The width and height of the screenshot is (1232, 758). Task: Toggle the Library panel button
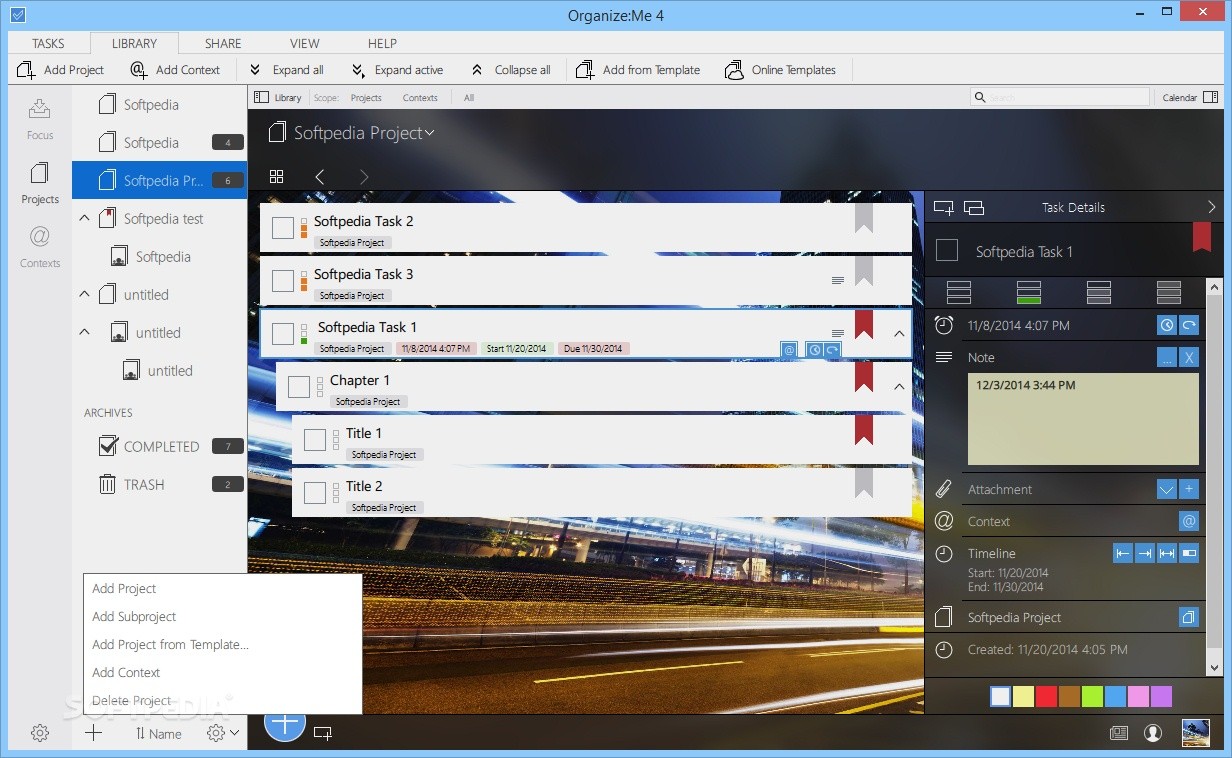(x=278, y=98)
